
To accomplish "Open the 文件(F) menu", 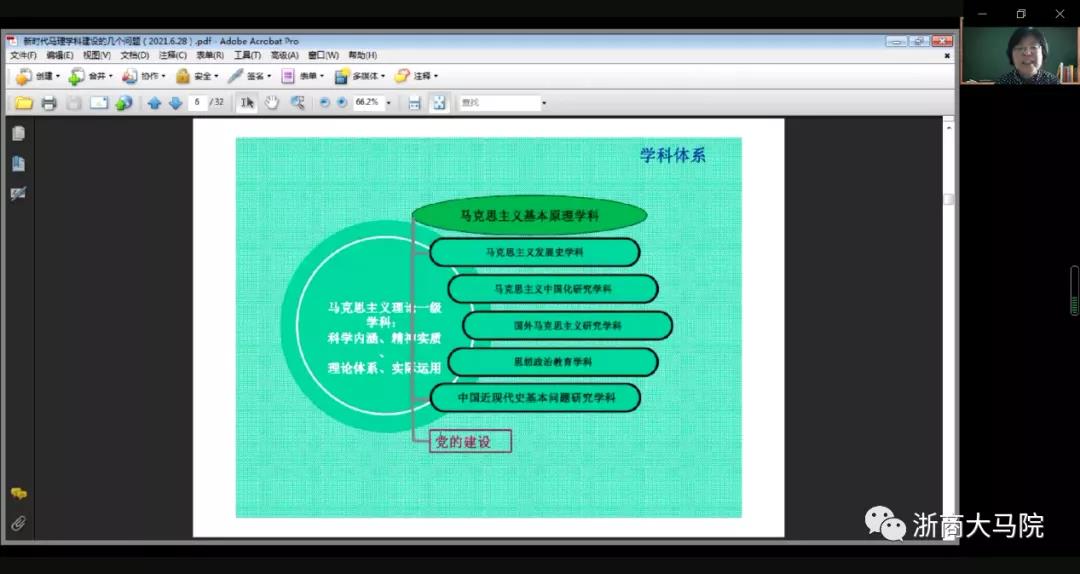I will point(23,55).
